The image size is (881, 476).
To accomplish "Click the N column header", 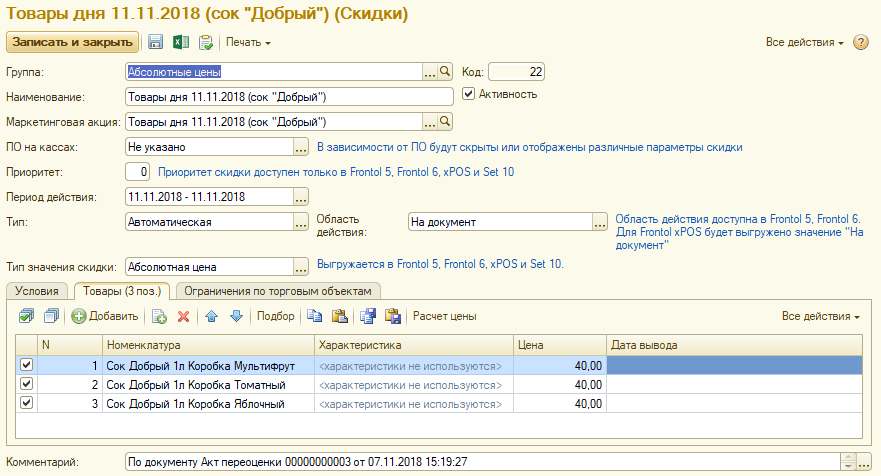I will [70, 345].
